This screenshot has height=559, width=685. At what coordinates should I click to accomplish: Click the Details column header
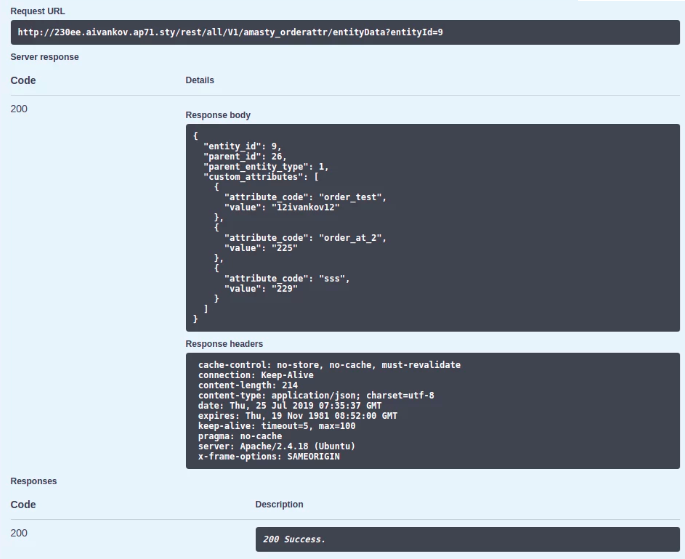[x=199, y=80]
